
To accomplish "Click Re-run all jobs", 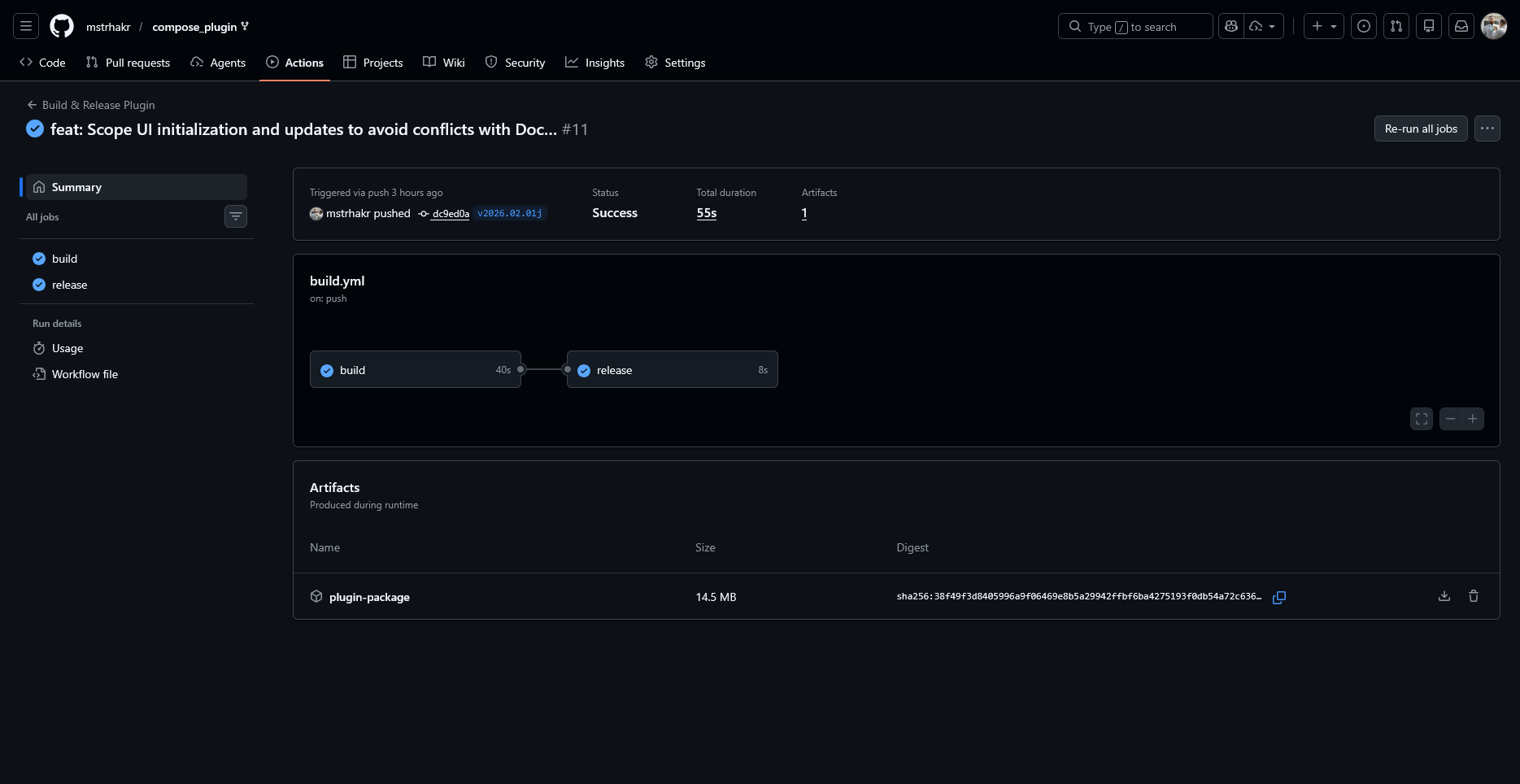I will 1420,128.
